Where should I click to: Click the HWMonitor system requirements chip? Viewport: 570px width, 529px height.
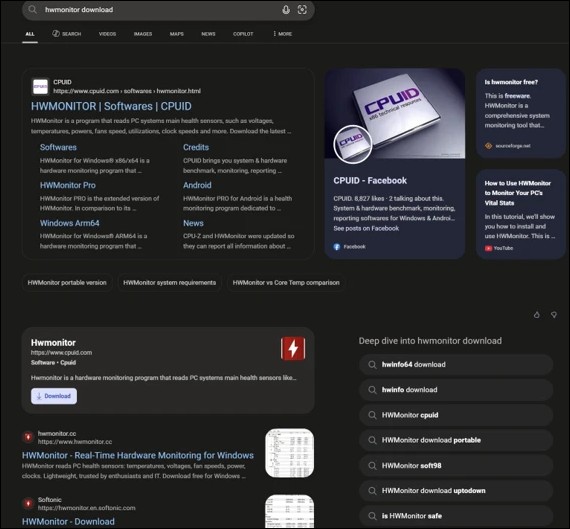coord(169,282)
